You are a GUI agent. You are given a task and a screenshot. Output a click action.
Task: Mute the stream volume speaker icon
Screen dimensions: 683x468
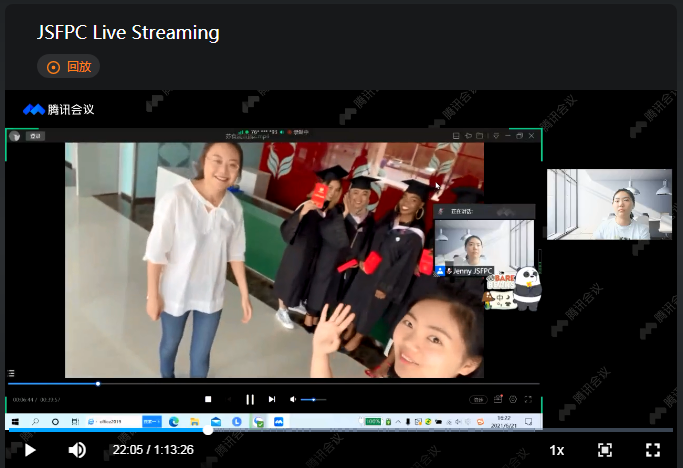[77, 450]
